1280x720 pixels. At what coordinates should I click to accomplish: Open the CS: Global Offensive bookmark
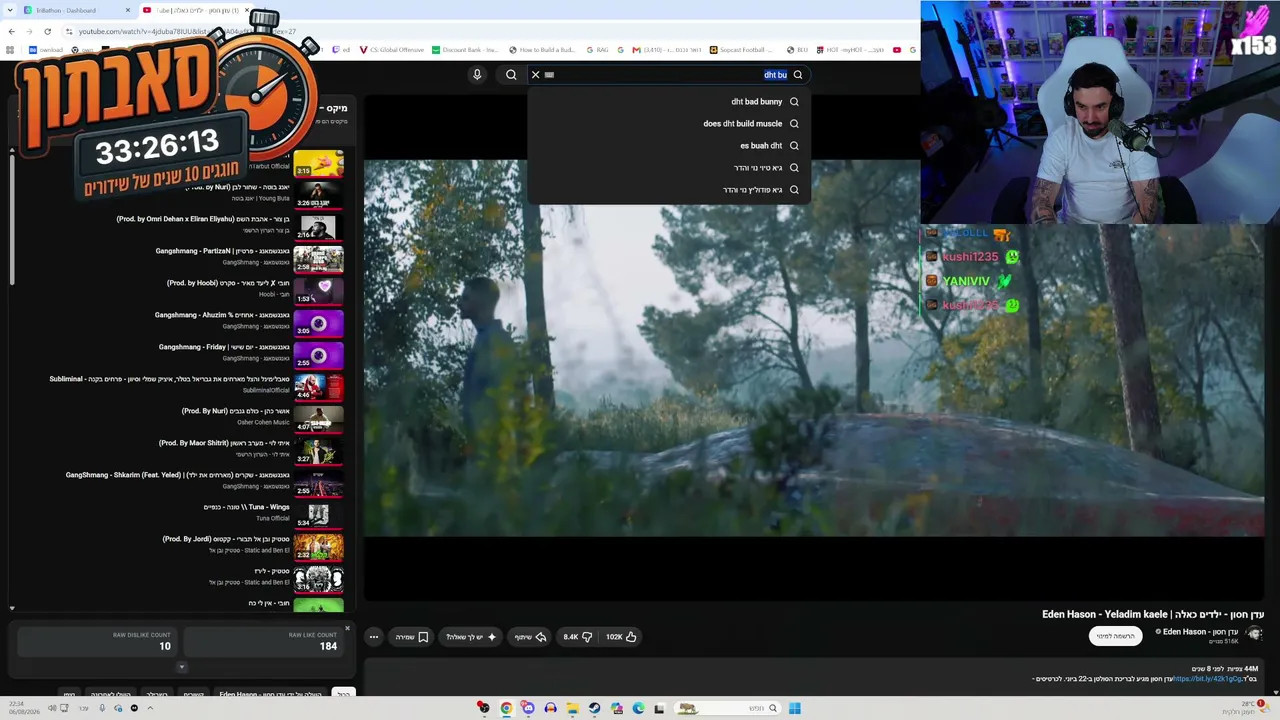pyautogui.click(x=392, y=50)
